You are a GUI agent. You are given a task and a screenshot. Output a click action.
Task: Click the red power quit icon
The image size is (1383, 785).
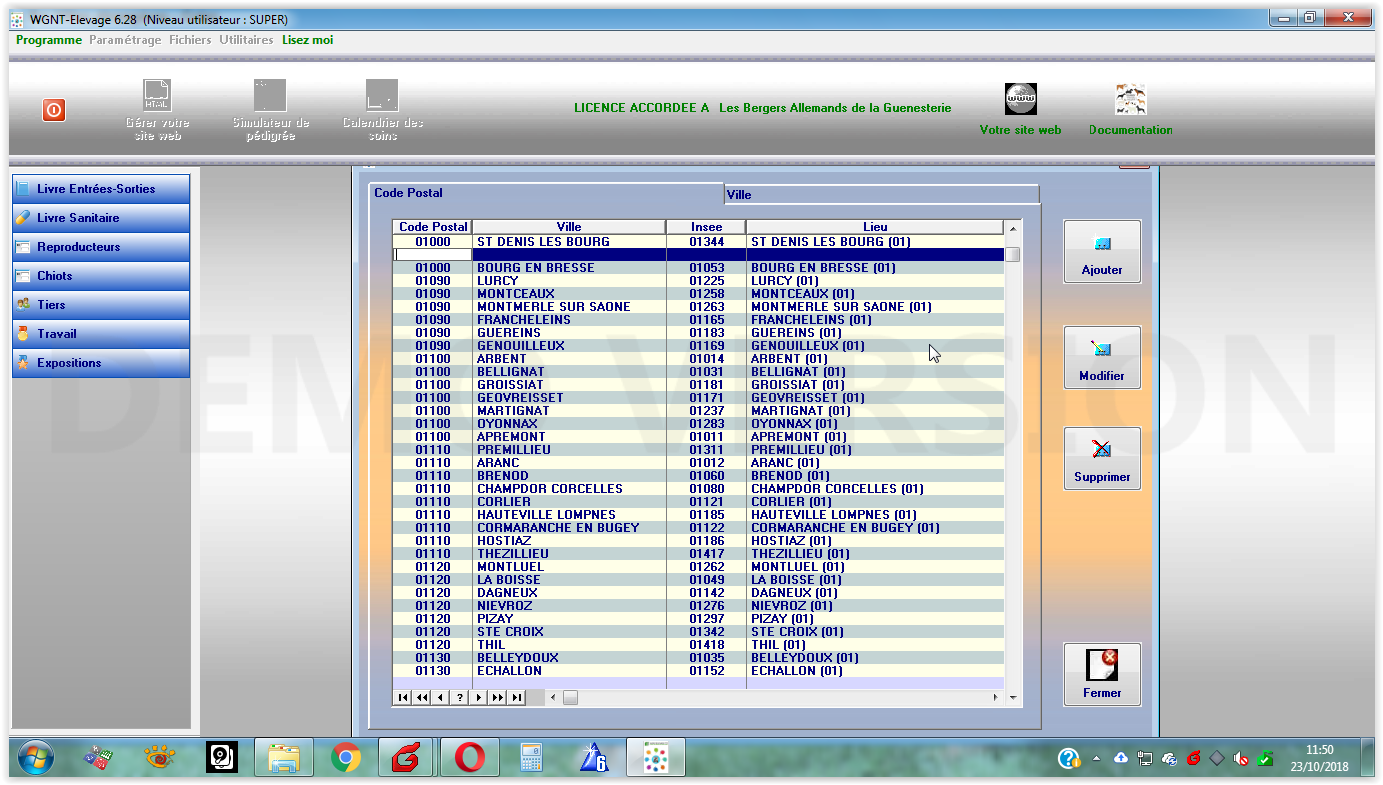click(x=54, y=111)
